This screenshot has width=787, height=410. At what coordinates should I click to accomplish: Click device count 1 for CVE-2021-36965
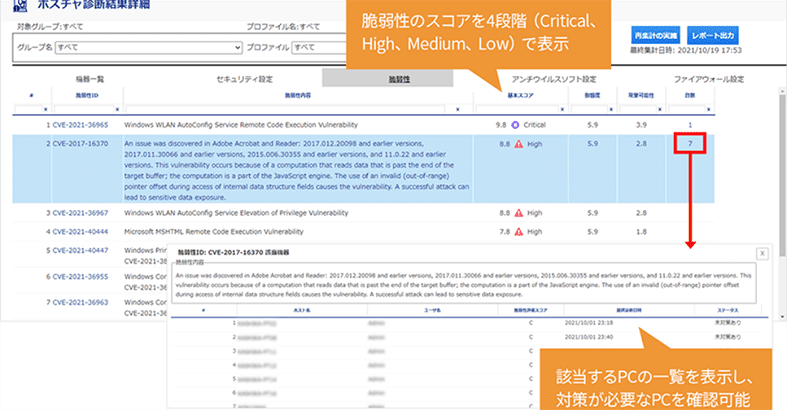(x=690, y=125)
